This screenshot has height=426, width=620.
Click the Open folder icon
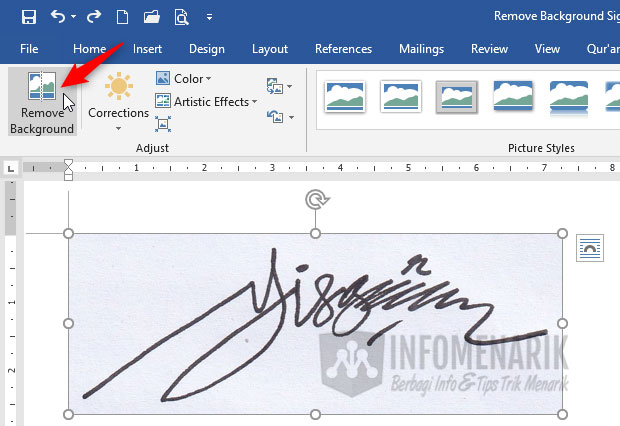(x=151, y=17)
